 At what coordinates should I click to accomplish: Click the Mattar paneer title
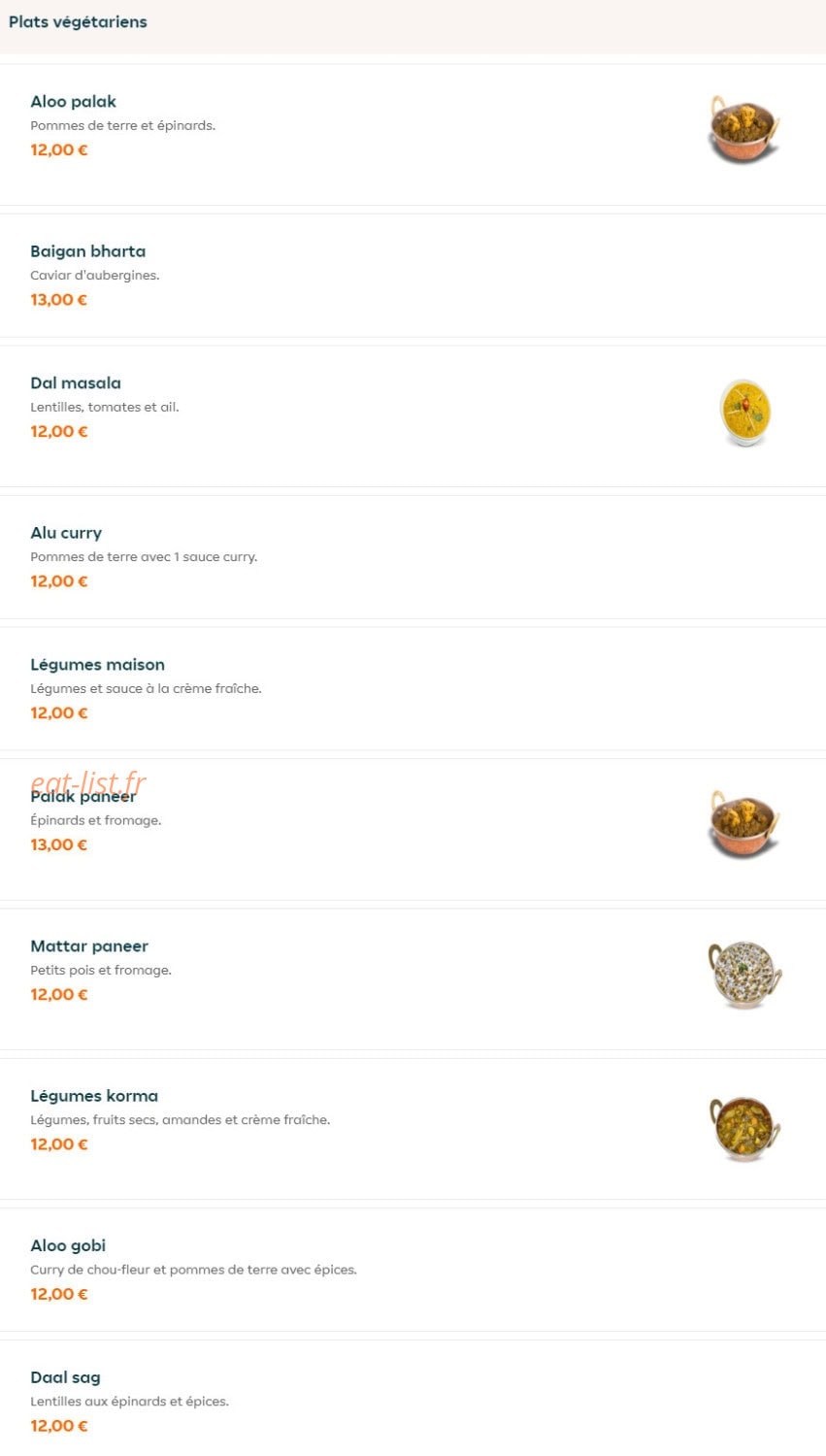pyautogui.click(x=89, y=945)
